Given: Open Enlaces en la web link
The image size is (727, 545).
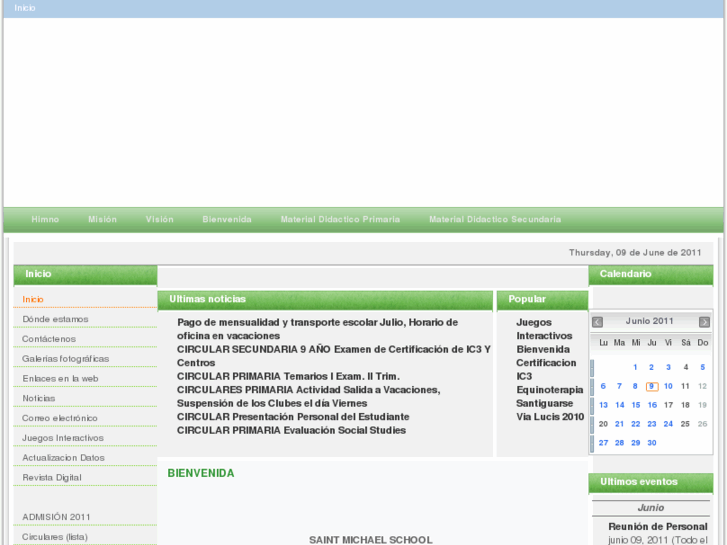Looking at the screenshot, I should [x=60, y=378].
